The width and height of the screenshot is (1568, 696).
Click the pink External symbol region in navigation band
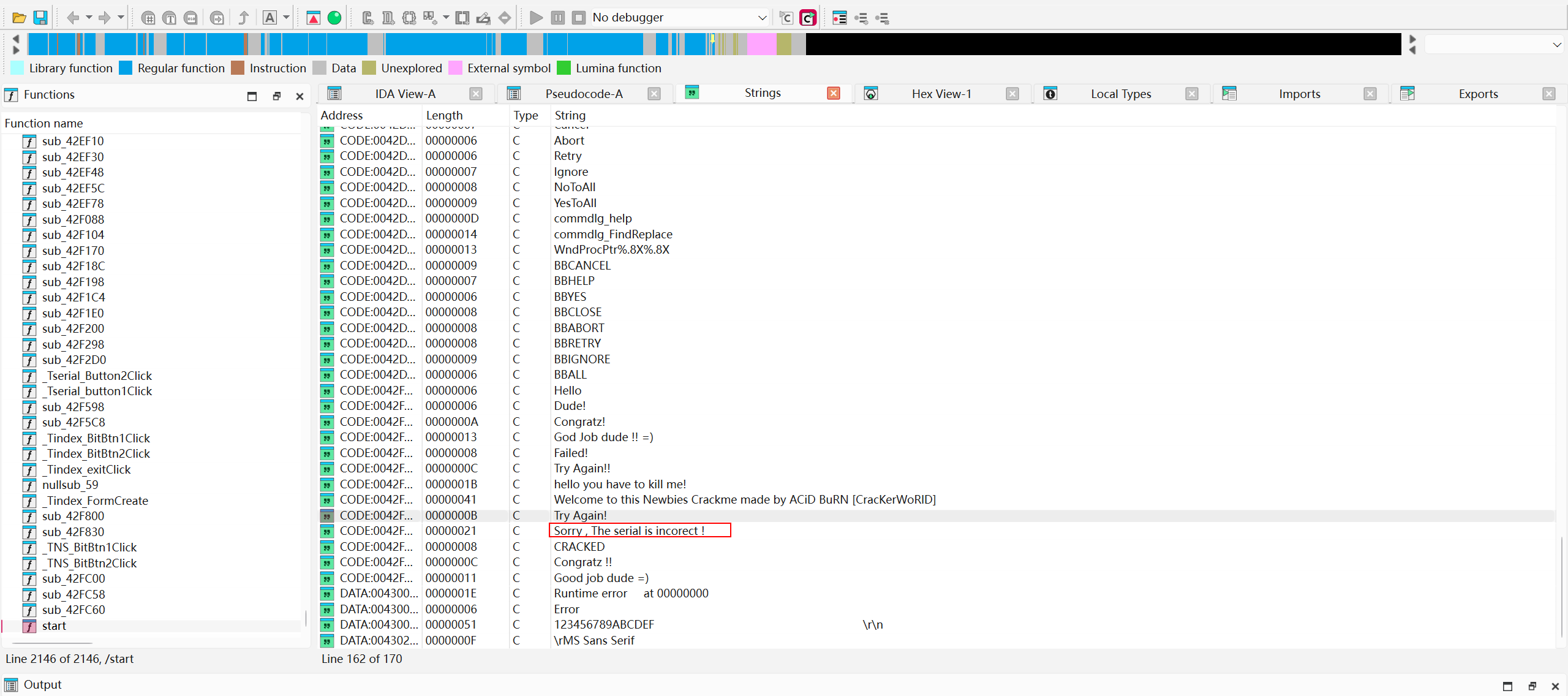point(761,44)
